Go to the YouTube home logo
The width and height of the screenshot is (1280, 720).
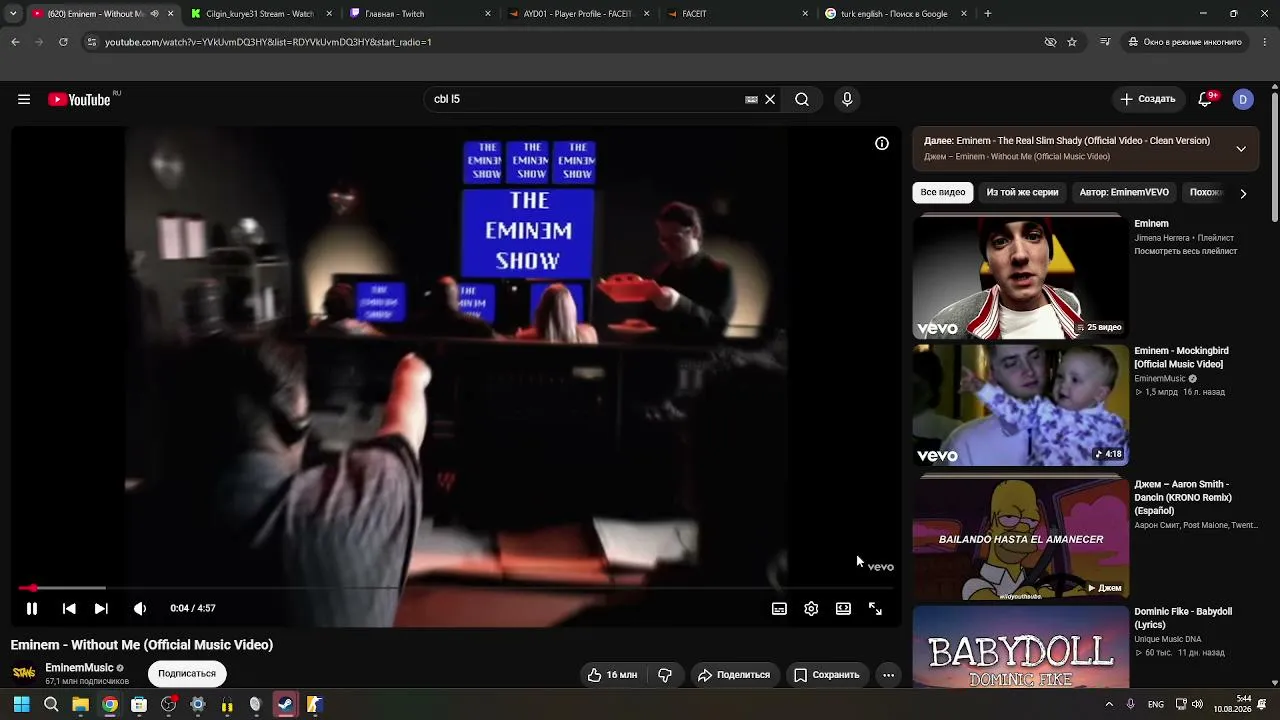click(x=79, y=99)
